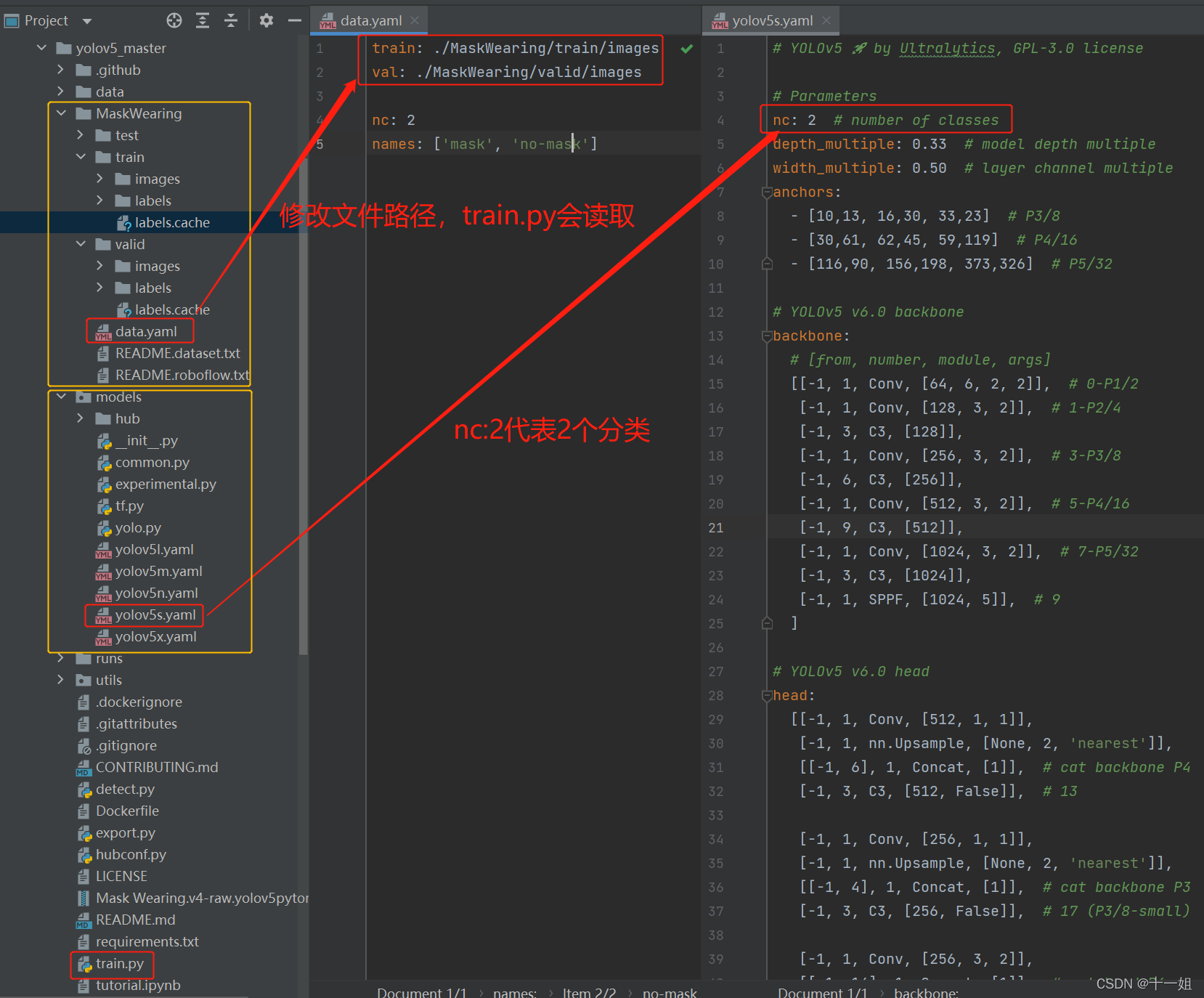Expand the data folder

[x=61, y=92]
